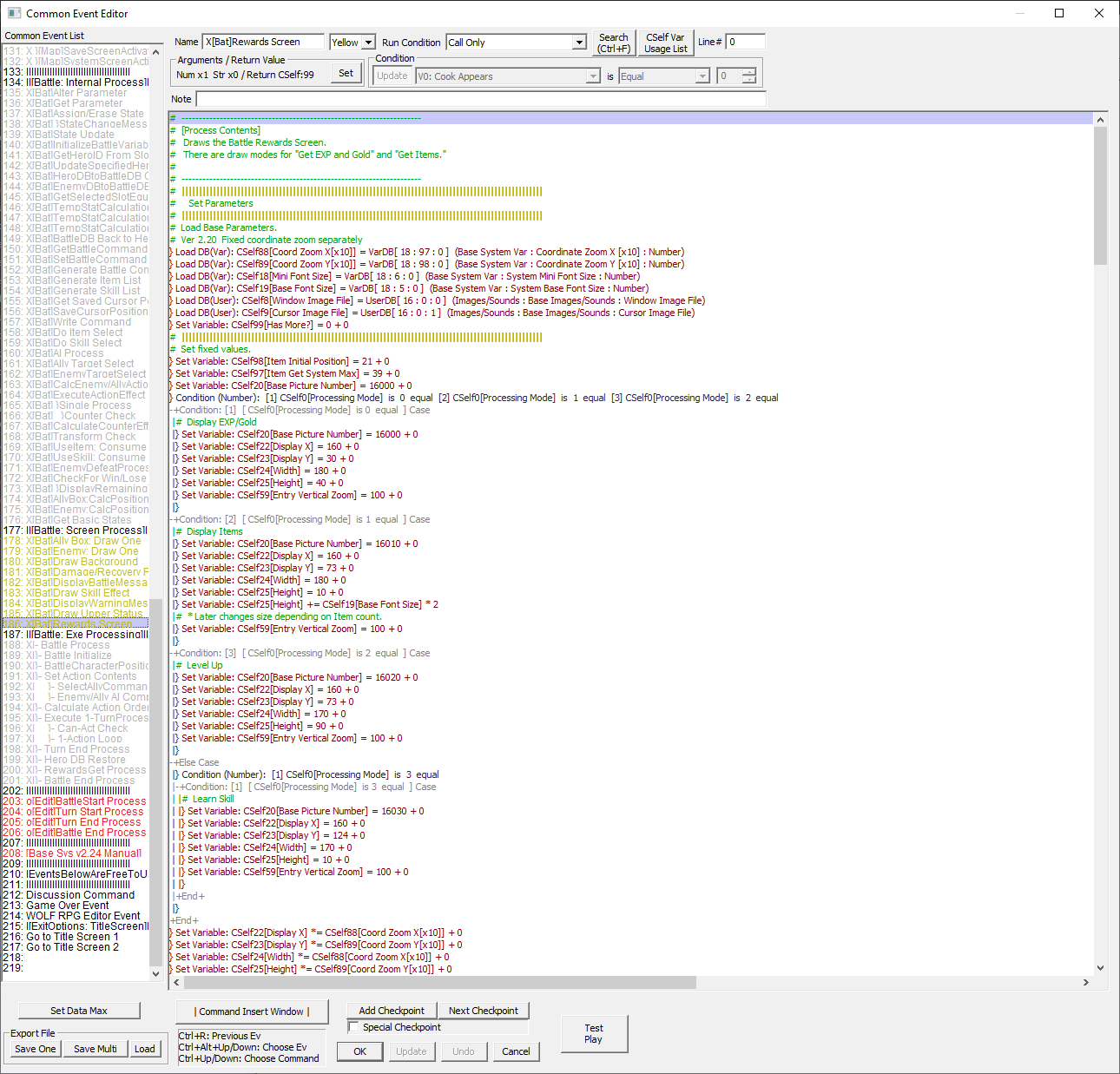The width and height of the screenshot is (1120, 1074).
Task: Select event 166: Counter Check
Action: [76, 416]
